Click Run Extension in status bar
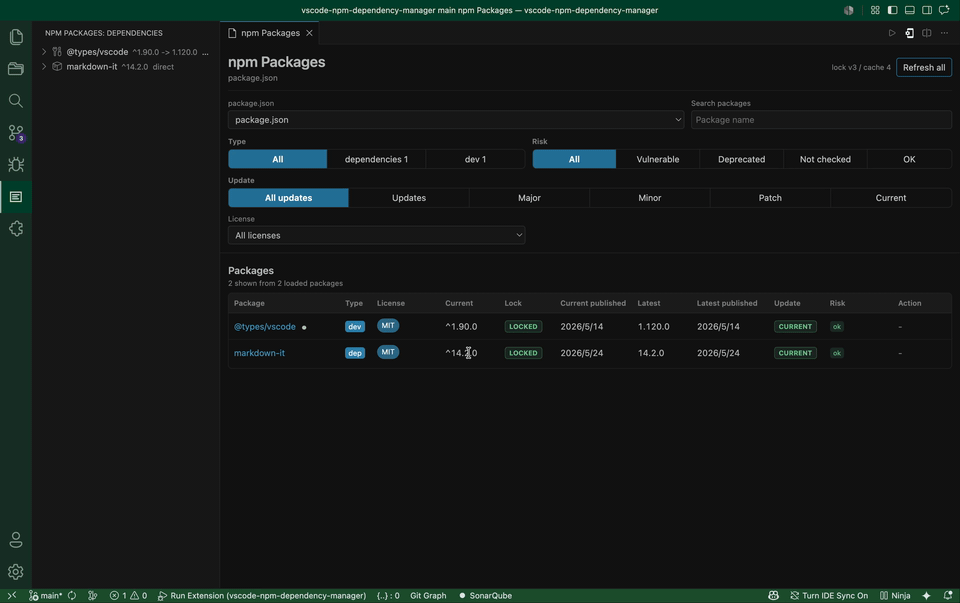The width and height of the screenshot is (960, 603). [x=262, y=596]
